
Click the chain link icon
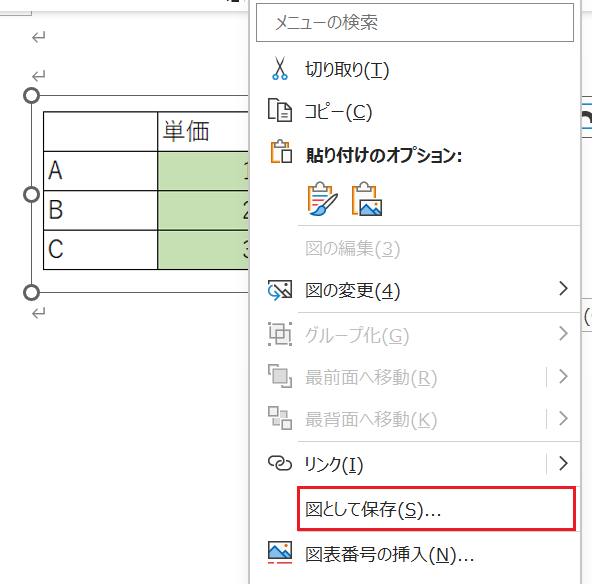point(280,463)
